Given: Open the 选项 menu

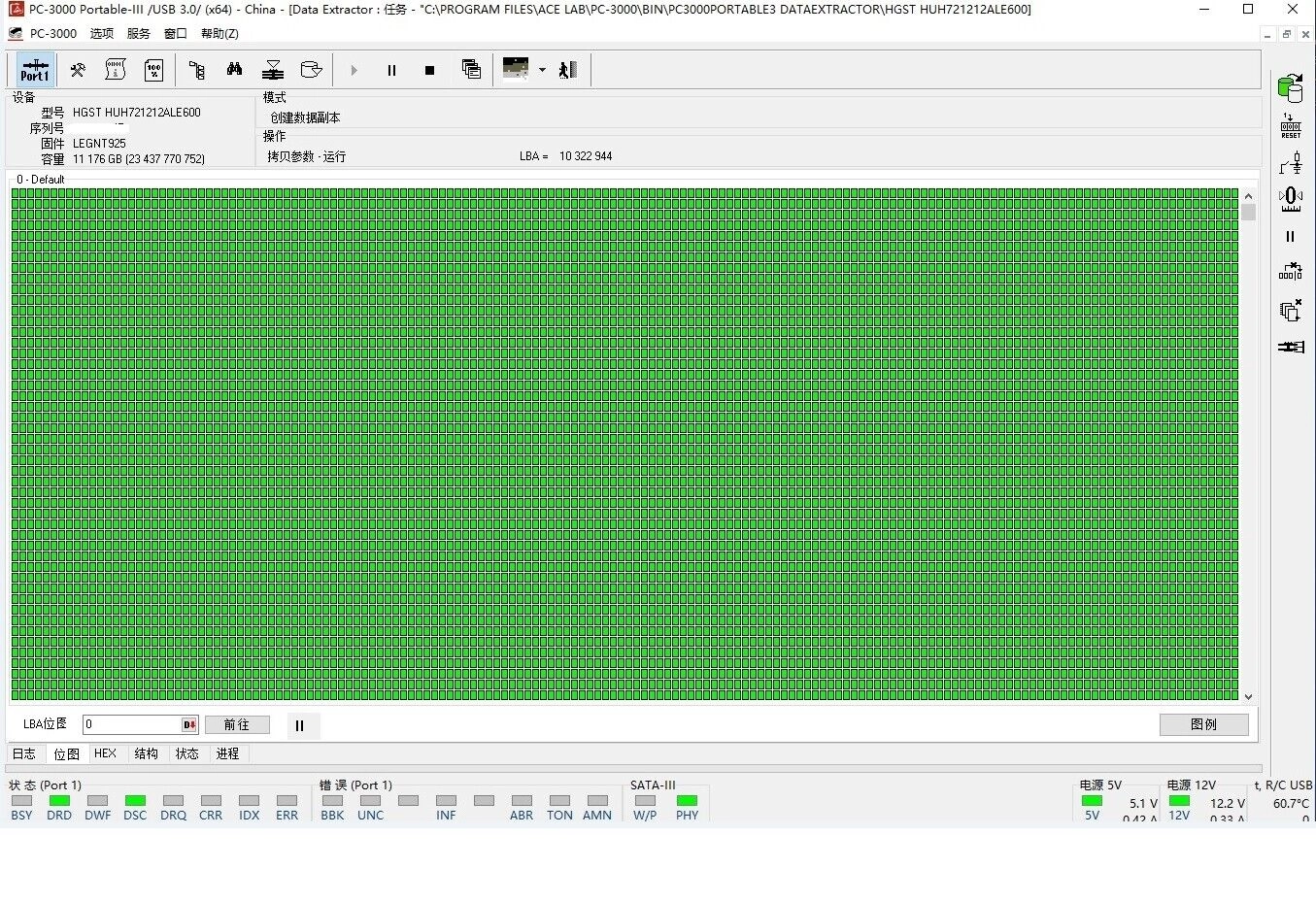Looking at the screenshot, I should tap(102, 33).
